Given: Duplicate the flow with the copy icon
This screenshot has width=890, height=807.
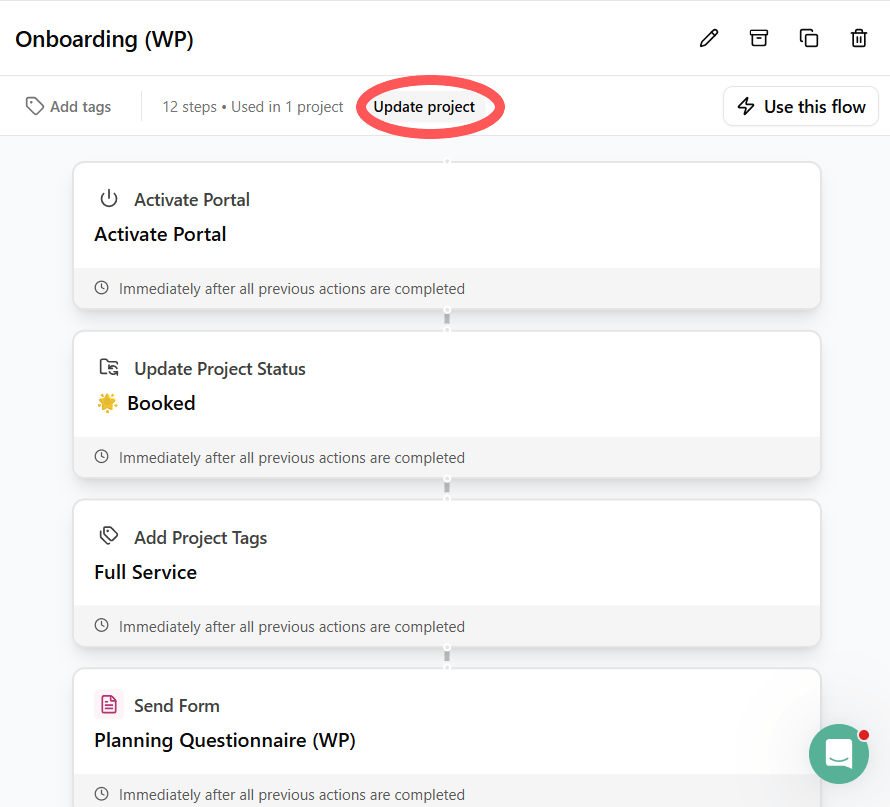Looking at the screenshot, I should point(809,38).
